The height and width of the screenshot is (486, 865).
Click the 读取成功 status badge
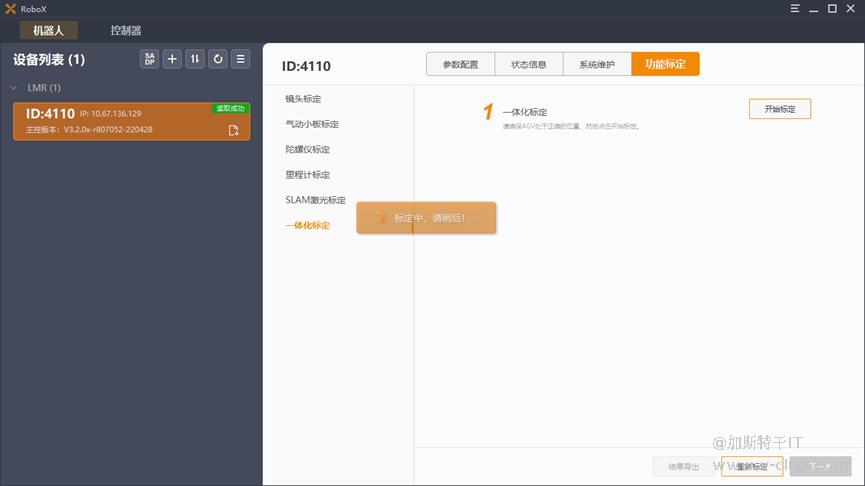point(230,108)
